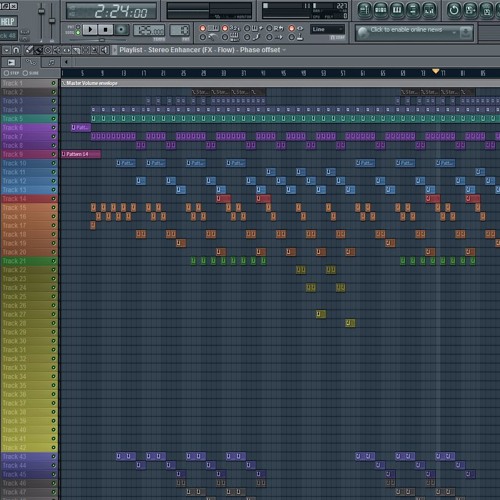The width and height of the screenshot is (500, 500).
Task: Click the Track 43 label
Action: (14, 456)
